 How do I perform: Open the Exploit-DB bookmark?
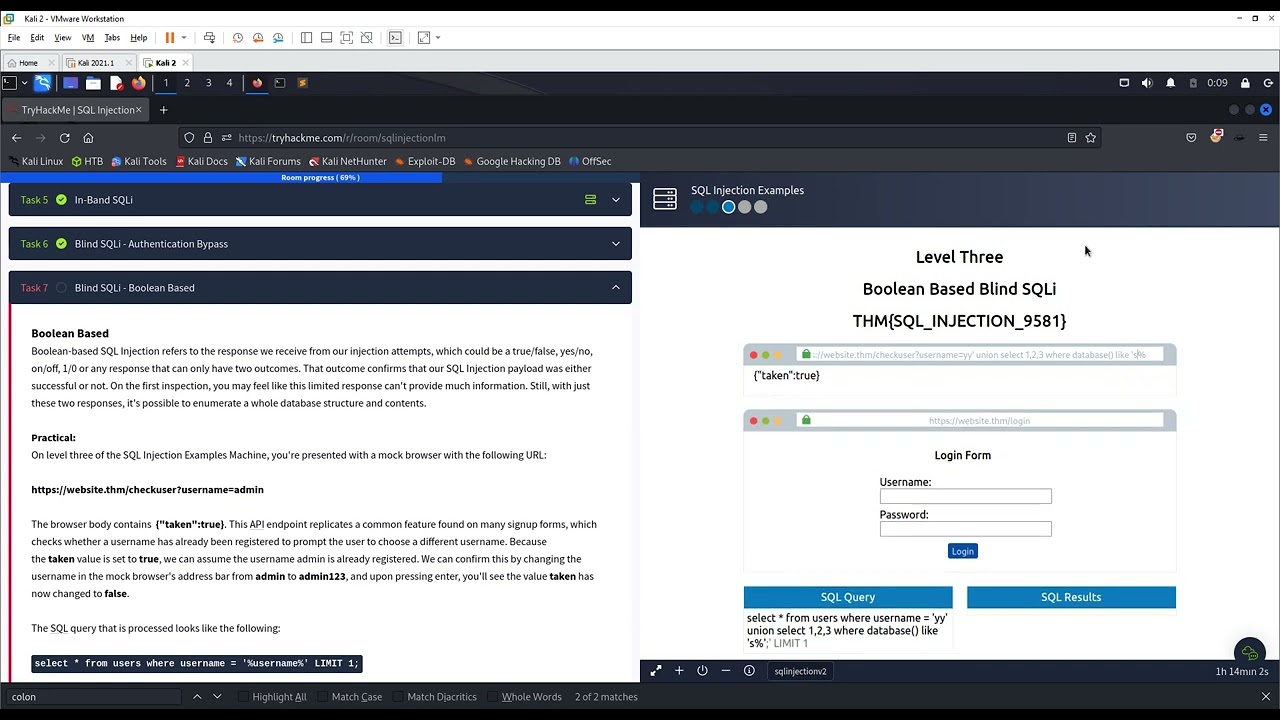pyautogui.click(x=431, y=161)
